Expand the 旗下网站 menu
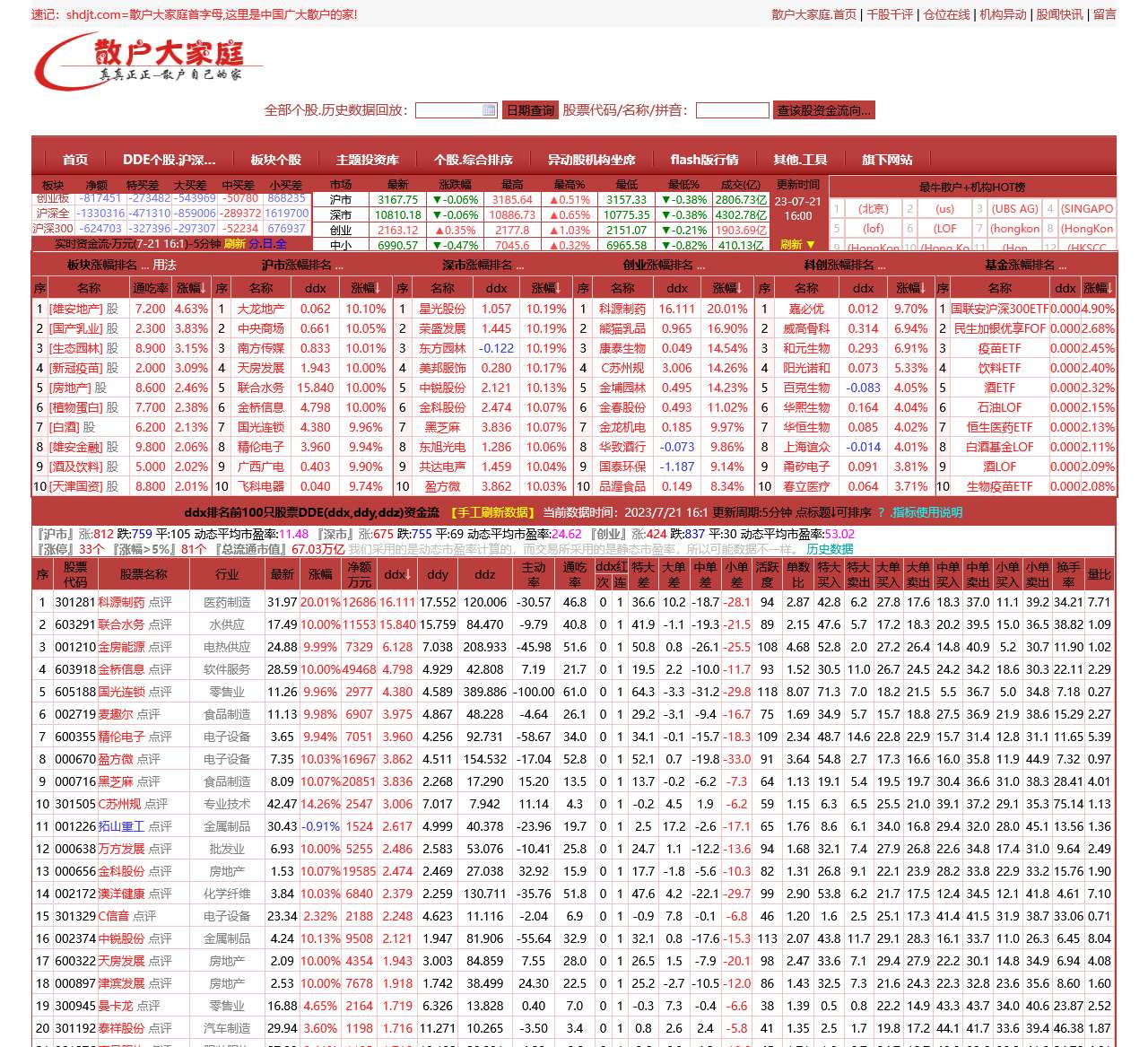This screenshot has width=1148, height=1047. point(887,160)
